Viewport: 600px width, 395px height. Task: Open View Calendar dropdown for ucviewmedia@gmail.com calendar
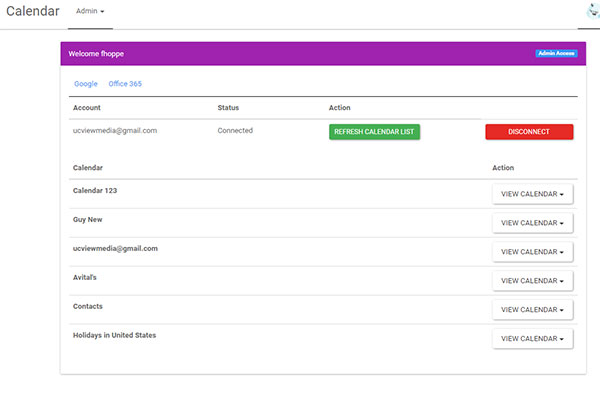533,252
